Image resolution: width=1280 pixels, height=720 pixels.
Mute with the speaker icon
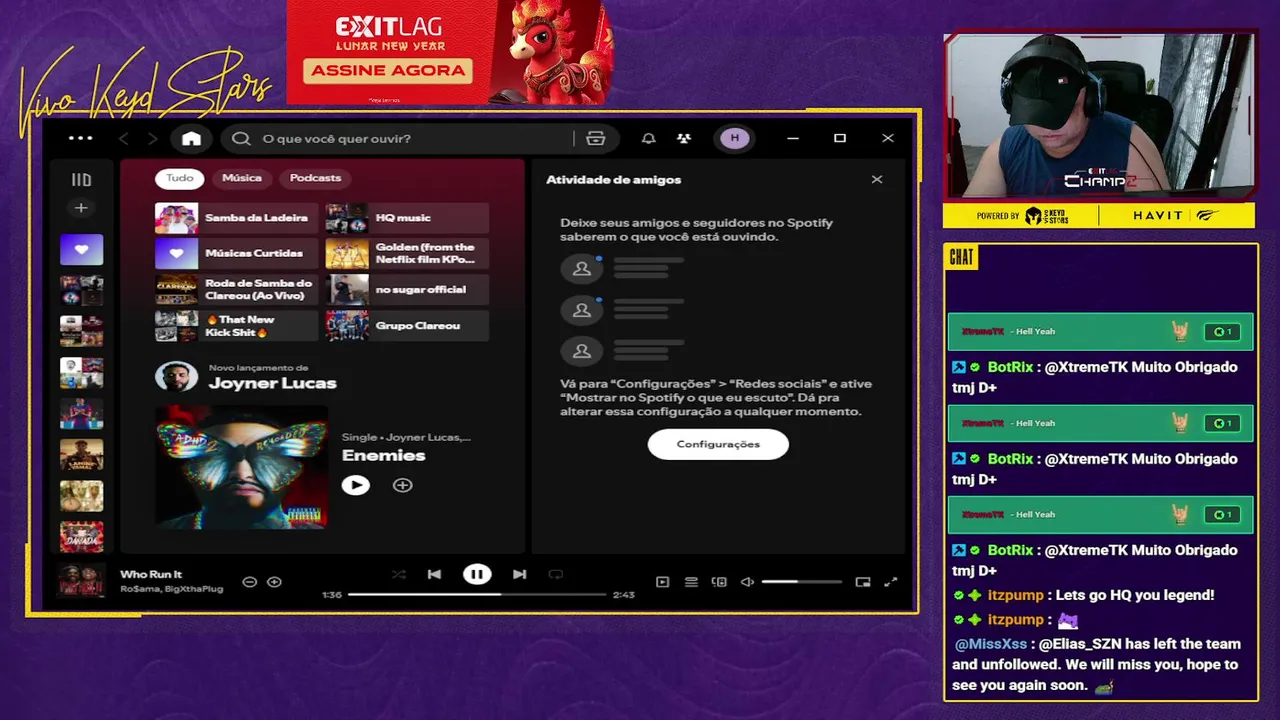[x=747, y=582]
